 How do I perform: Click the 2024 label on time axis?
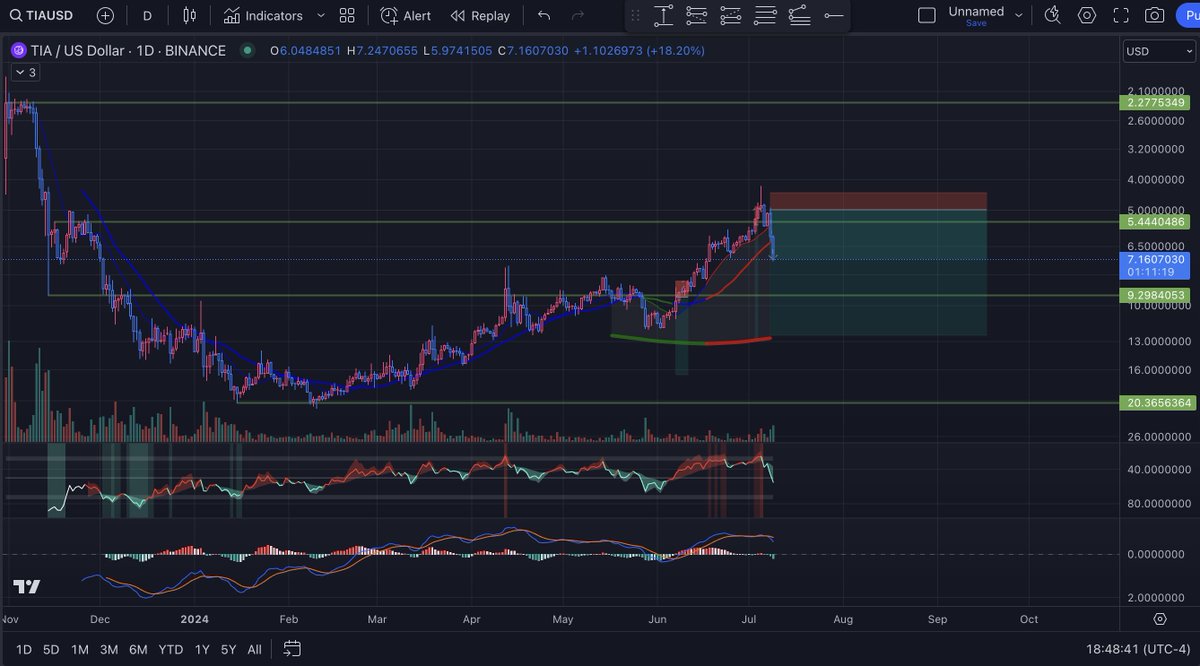(194, 619)
